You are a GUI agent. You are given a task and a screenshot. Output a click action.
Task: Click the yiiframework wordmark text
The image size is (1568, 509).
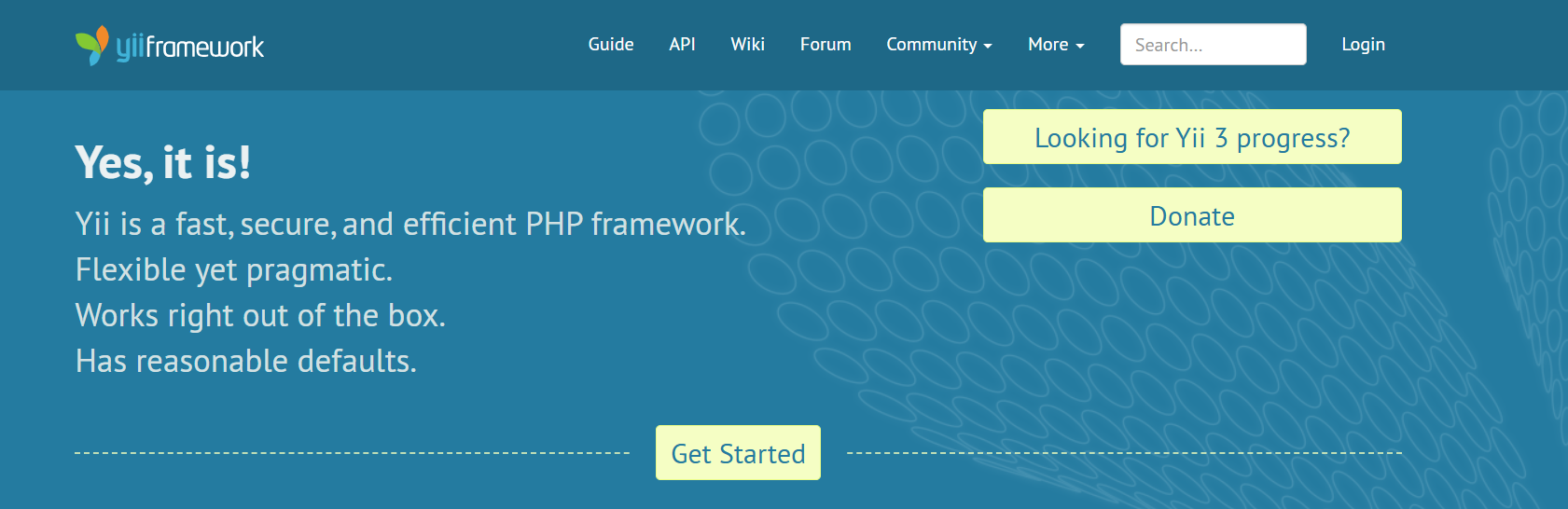190,47
